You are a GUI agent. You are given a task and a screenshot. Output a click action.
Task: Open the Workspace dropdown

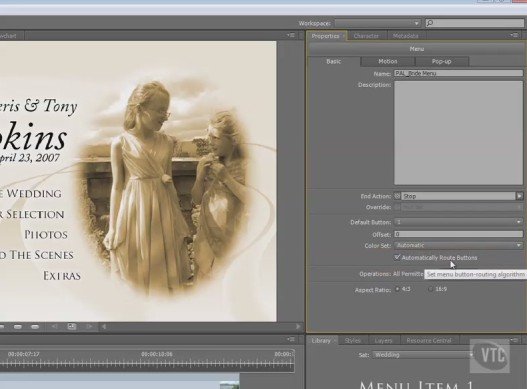pyautogui.click(x=378, y=23)
